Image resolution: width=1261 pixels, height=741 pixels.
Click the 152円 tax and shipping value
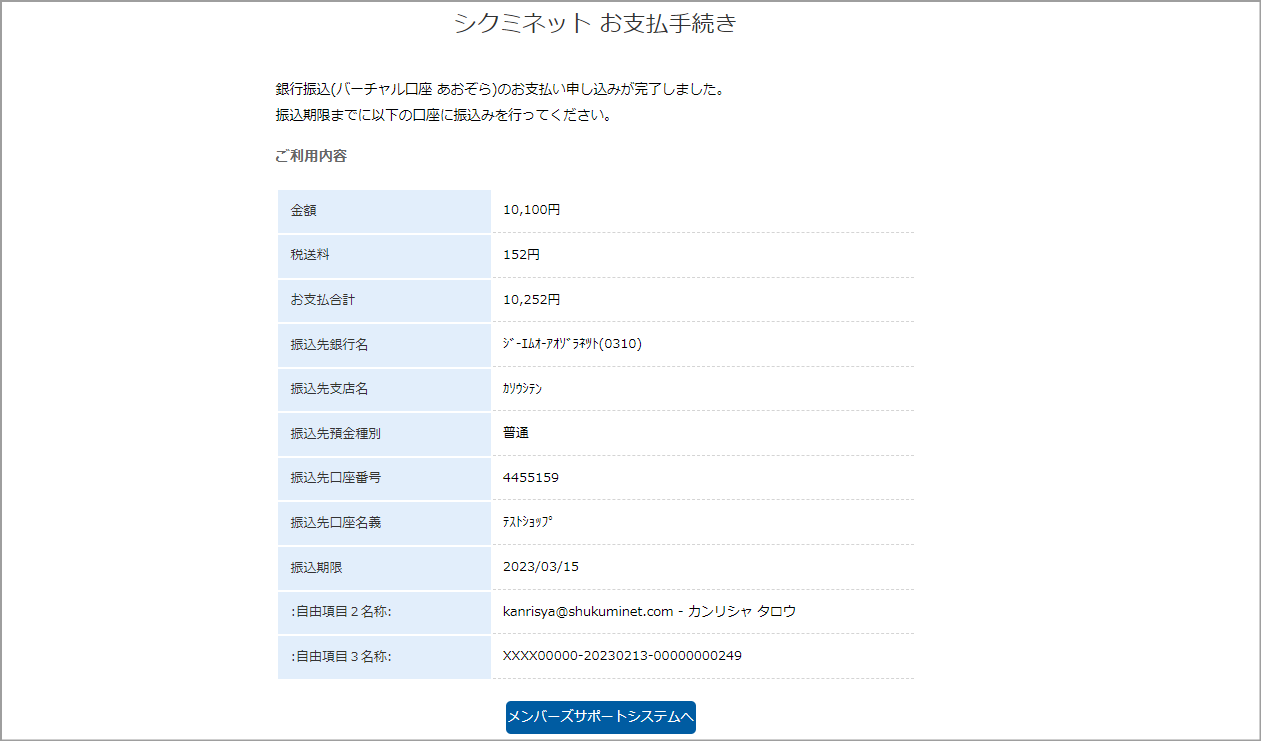(x=521, y=255)
